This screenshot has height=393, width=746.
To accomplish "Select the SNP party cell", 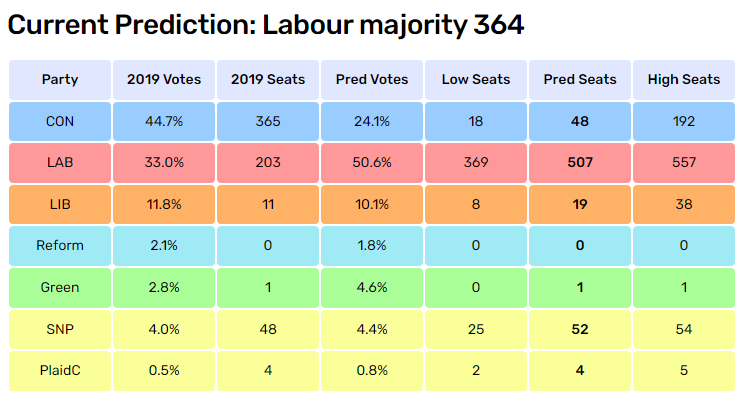I will click(x=60, y=329).
